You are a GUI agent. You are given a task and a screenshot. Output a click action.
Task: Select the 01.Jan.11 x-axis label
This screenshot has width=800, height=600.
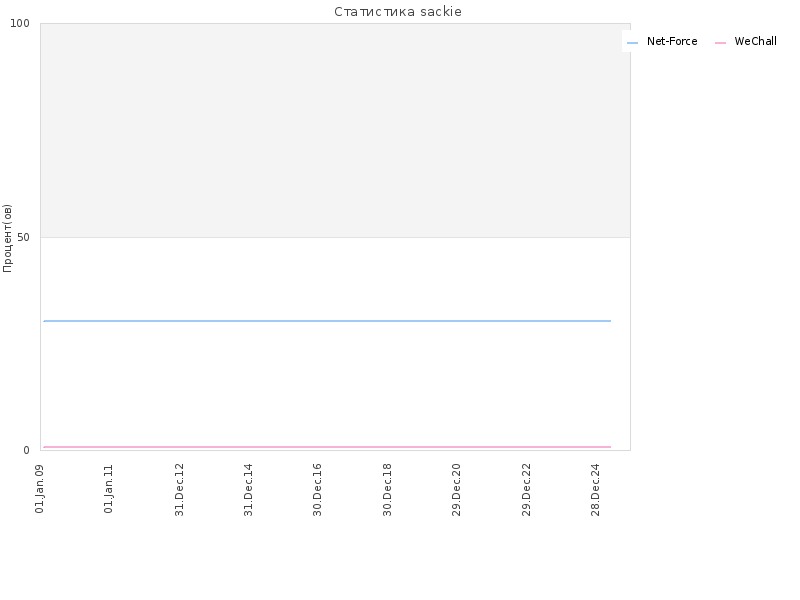click(109, 489)
